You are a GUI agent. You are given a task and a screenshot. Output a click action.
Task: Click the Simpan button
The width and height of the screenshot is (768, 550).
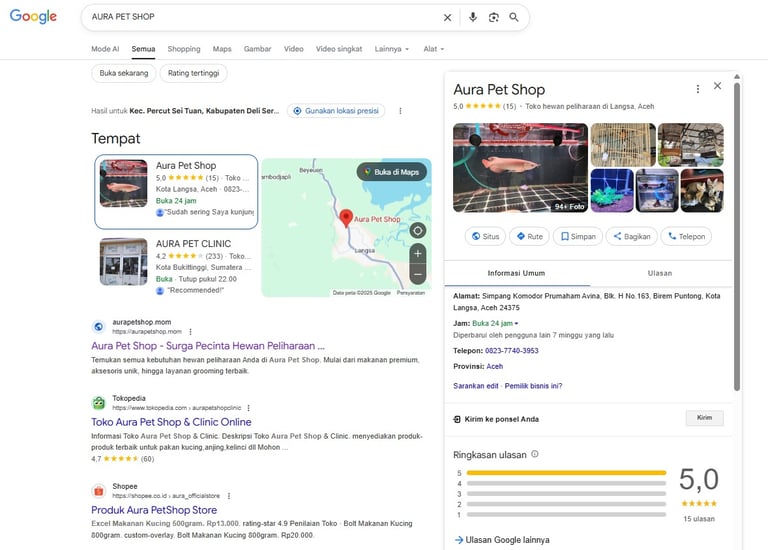point(578,237)
